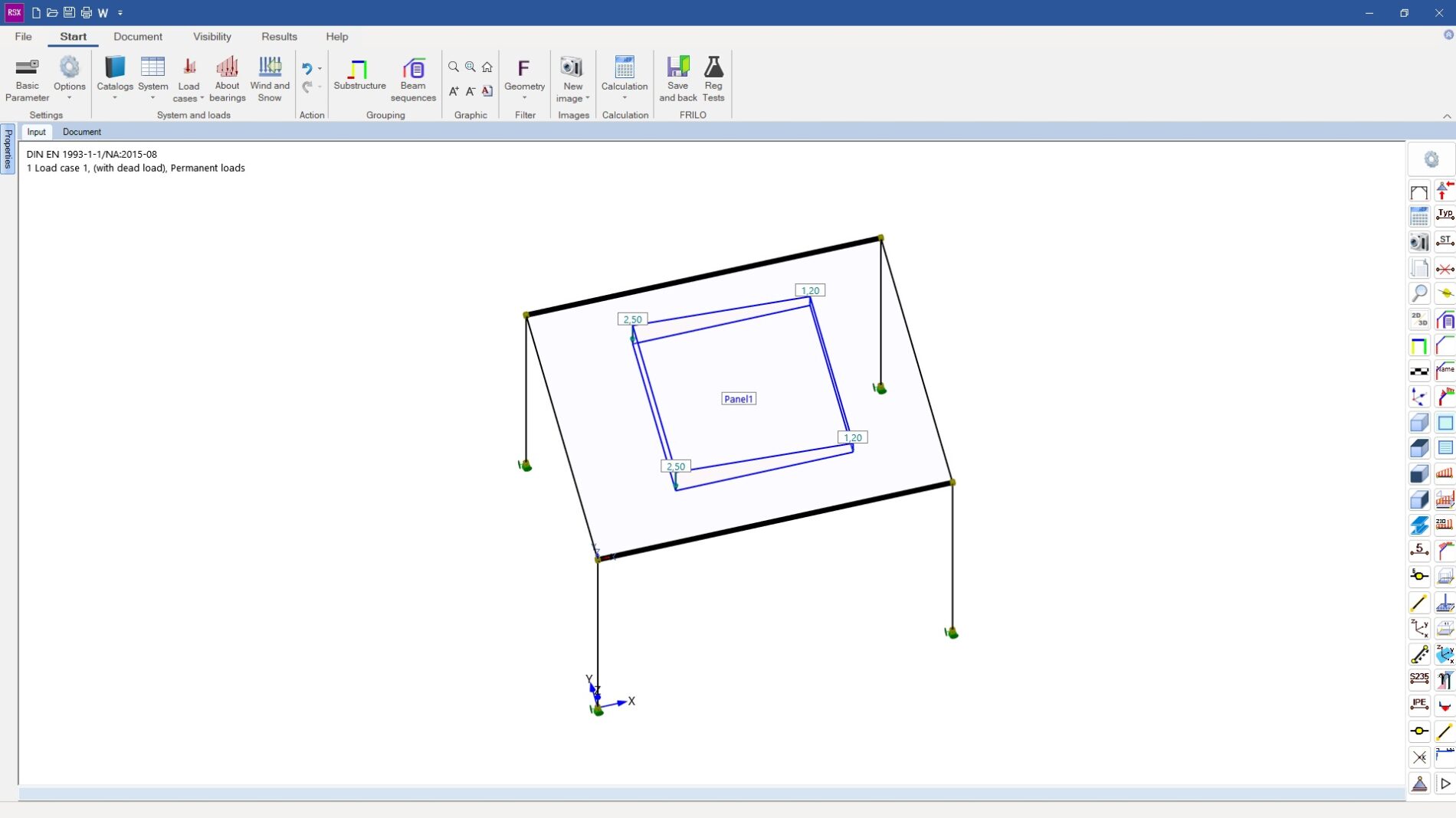Switch to the Document ribbon tab

tap(138, 37)
